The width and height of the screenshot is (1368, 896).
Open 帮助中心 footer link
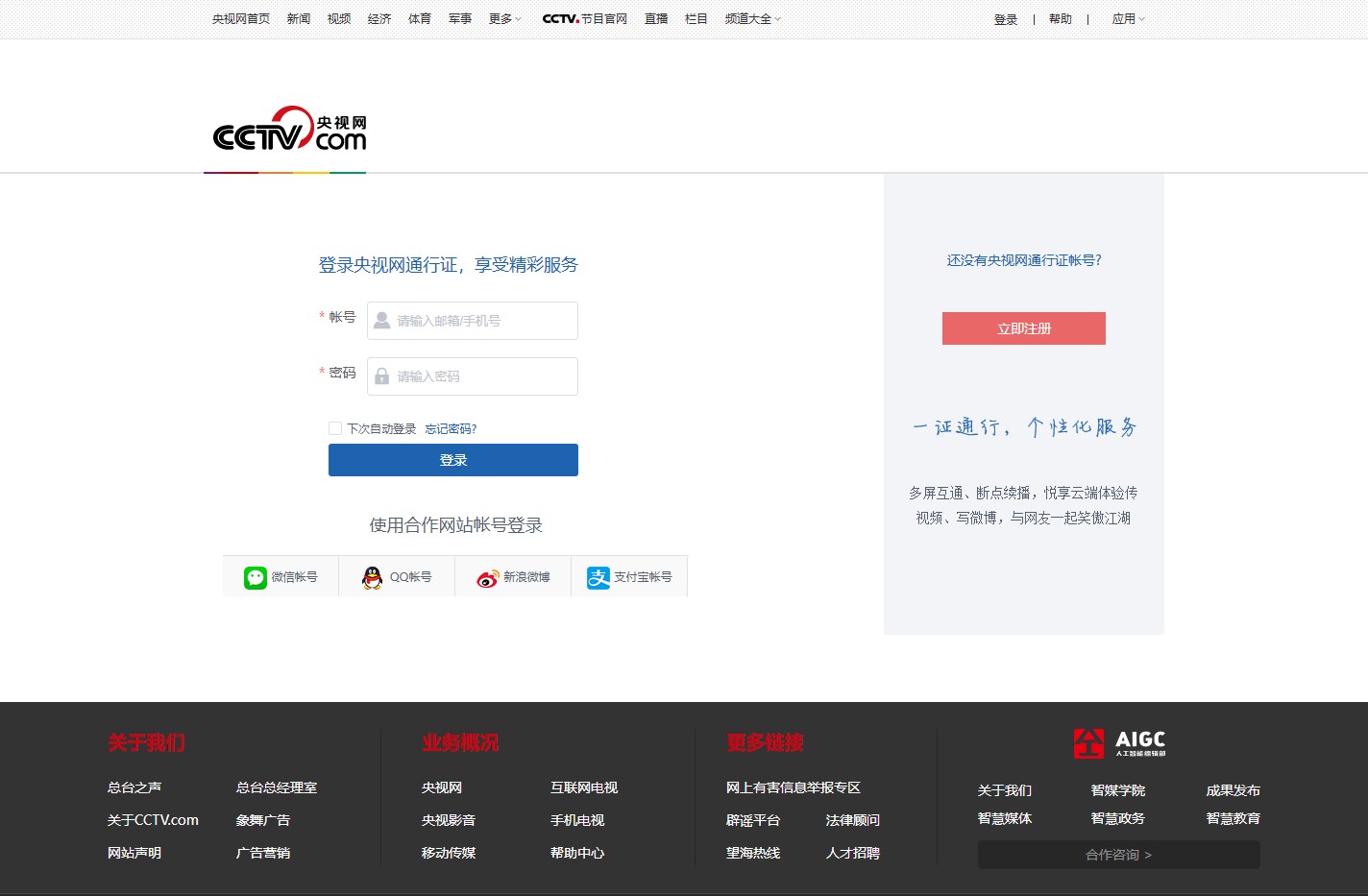click(x=577, y=853)
